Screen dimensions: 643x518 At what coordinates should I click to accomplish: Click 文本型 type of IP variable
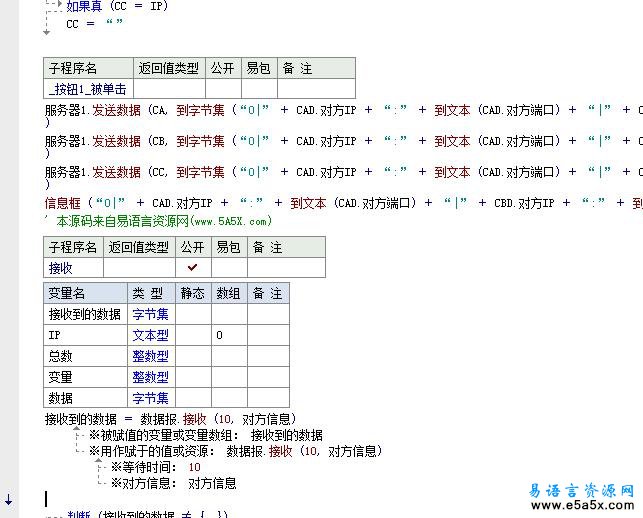[150, 335]
